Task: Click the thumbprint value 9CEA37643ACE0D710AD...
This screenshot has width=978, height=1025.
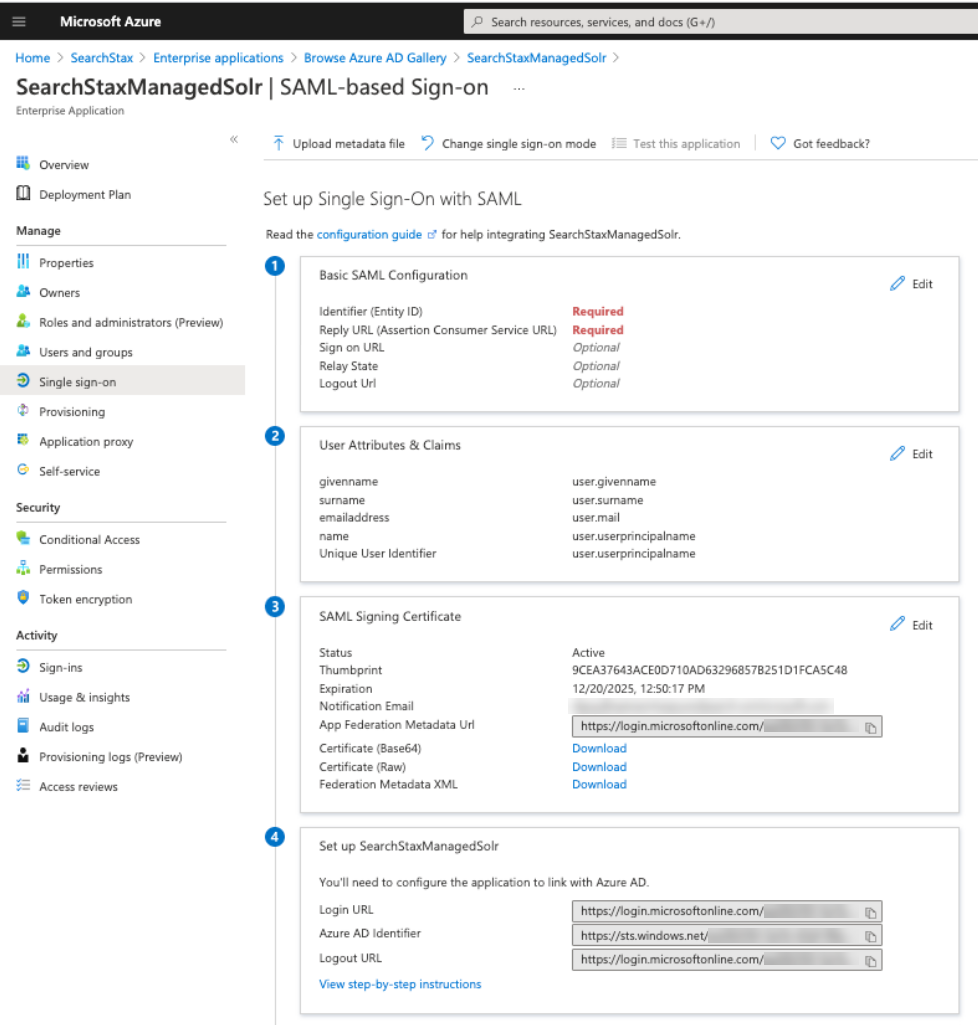Action: click(x=709, y=671)
